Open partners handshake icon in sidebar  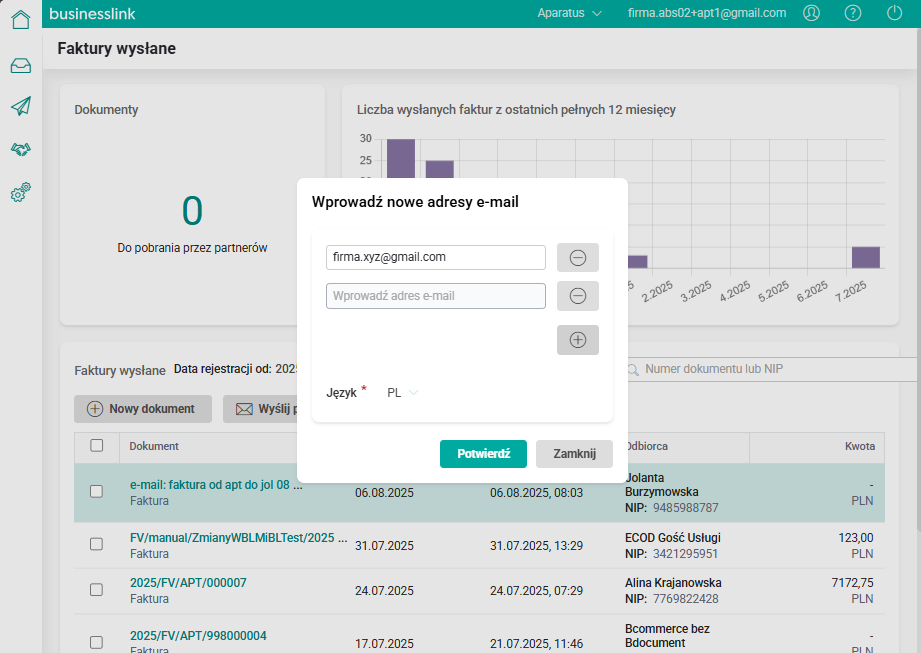20,149
